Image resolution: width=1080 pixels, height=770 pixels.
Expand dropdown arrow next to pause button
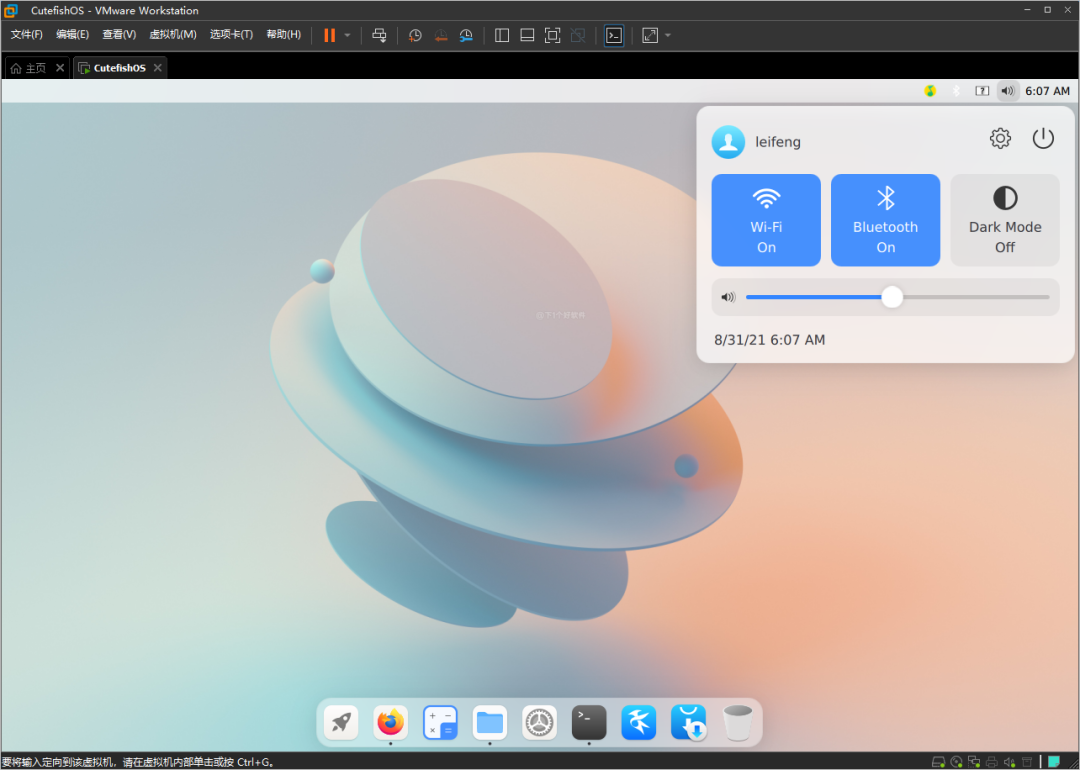click(x=348, y=35)
